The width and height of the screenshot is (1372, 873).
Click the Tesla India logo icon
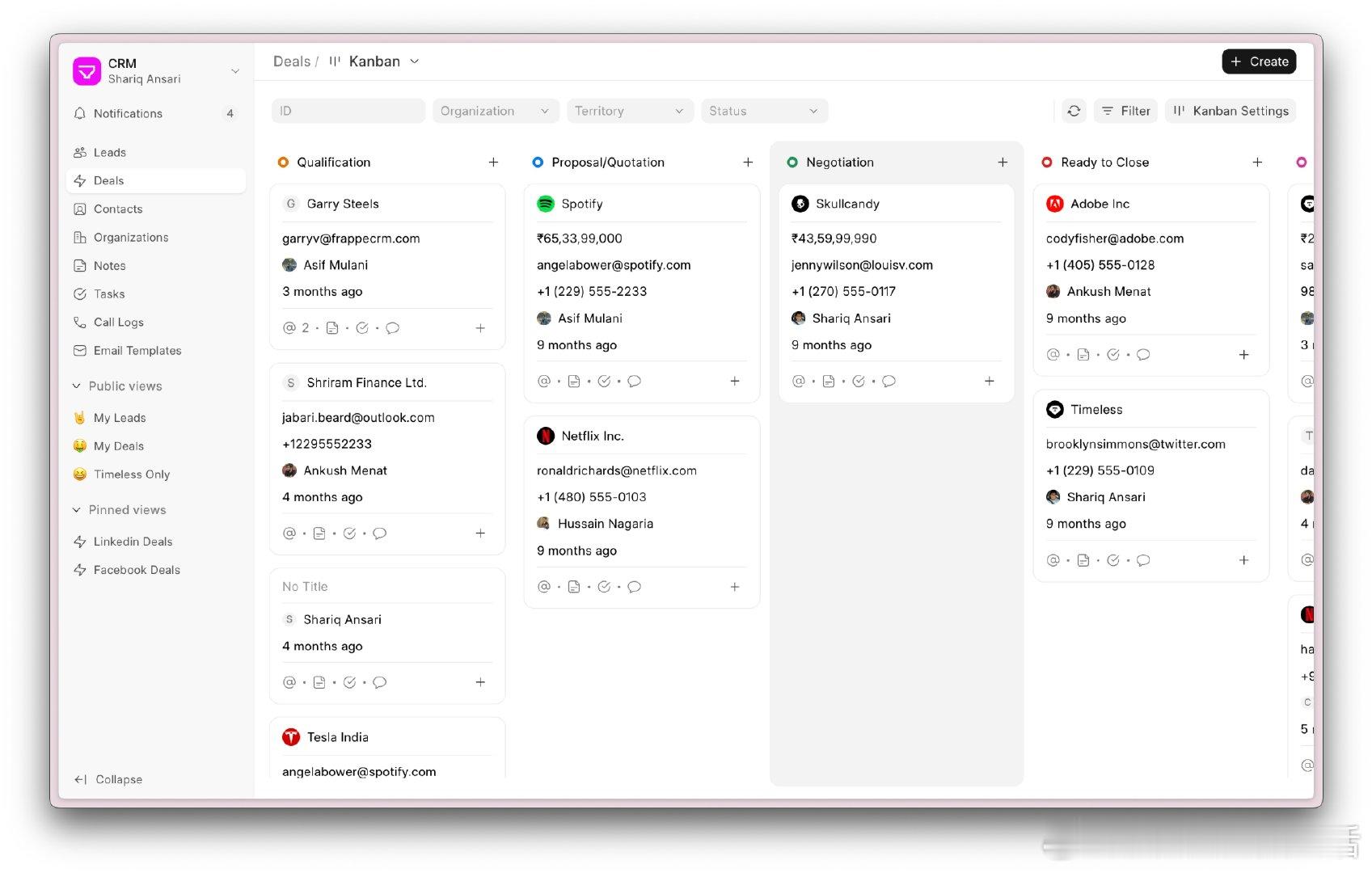click(x=291, y=736)
